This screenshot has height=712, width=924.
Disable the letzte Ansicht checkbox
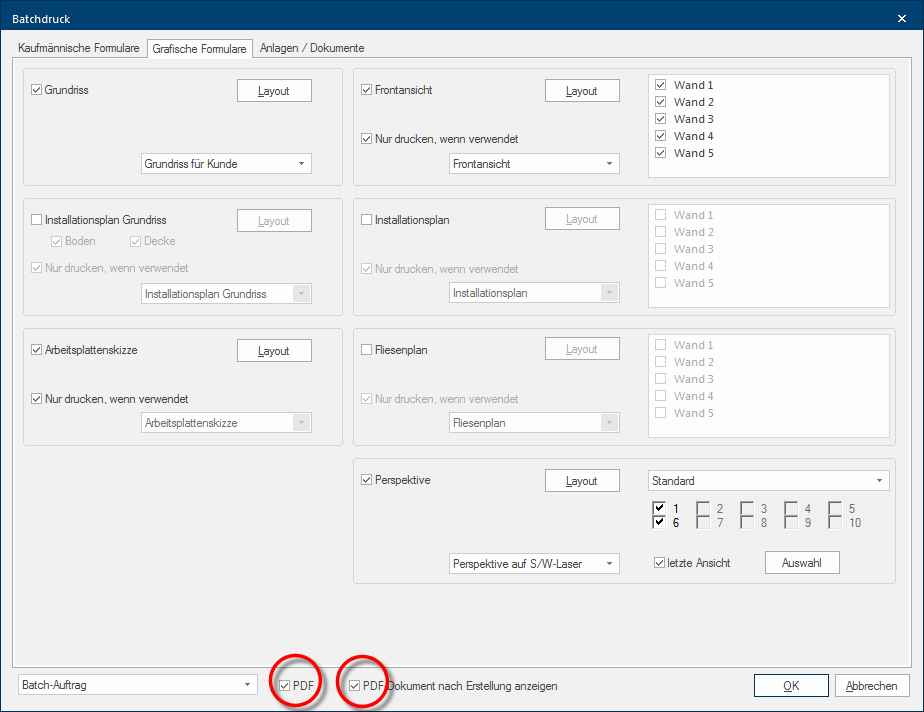(659, 563)
